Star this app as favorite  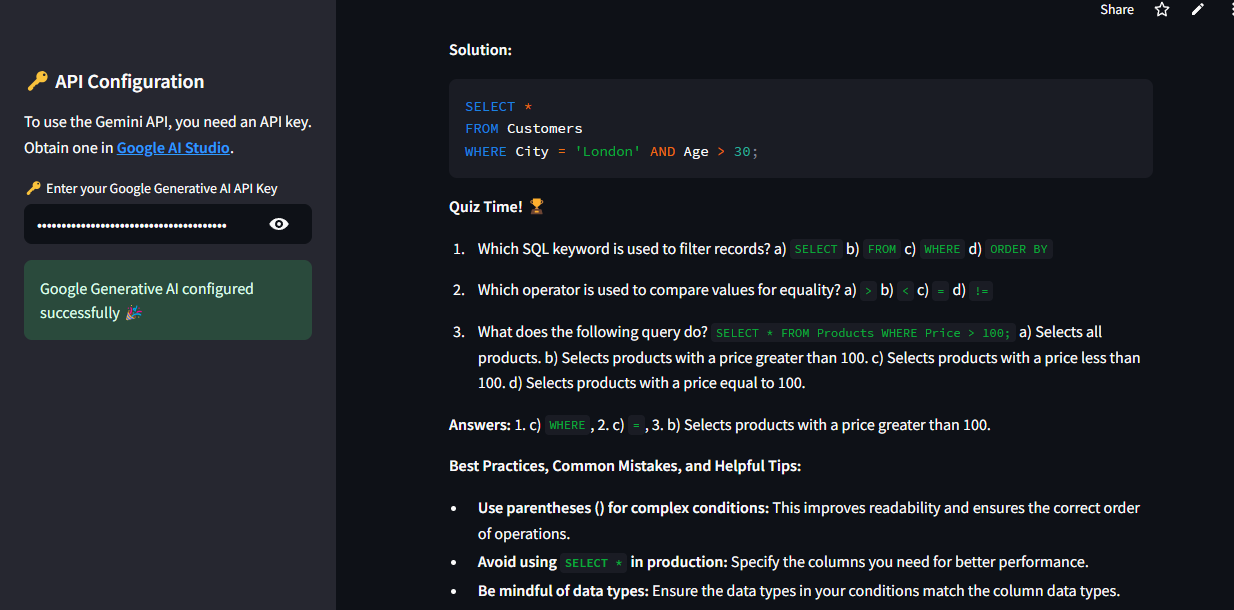pos(1161,10)
